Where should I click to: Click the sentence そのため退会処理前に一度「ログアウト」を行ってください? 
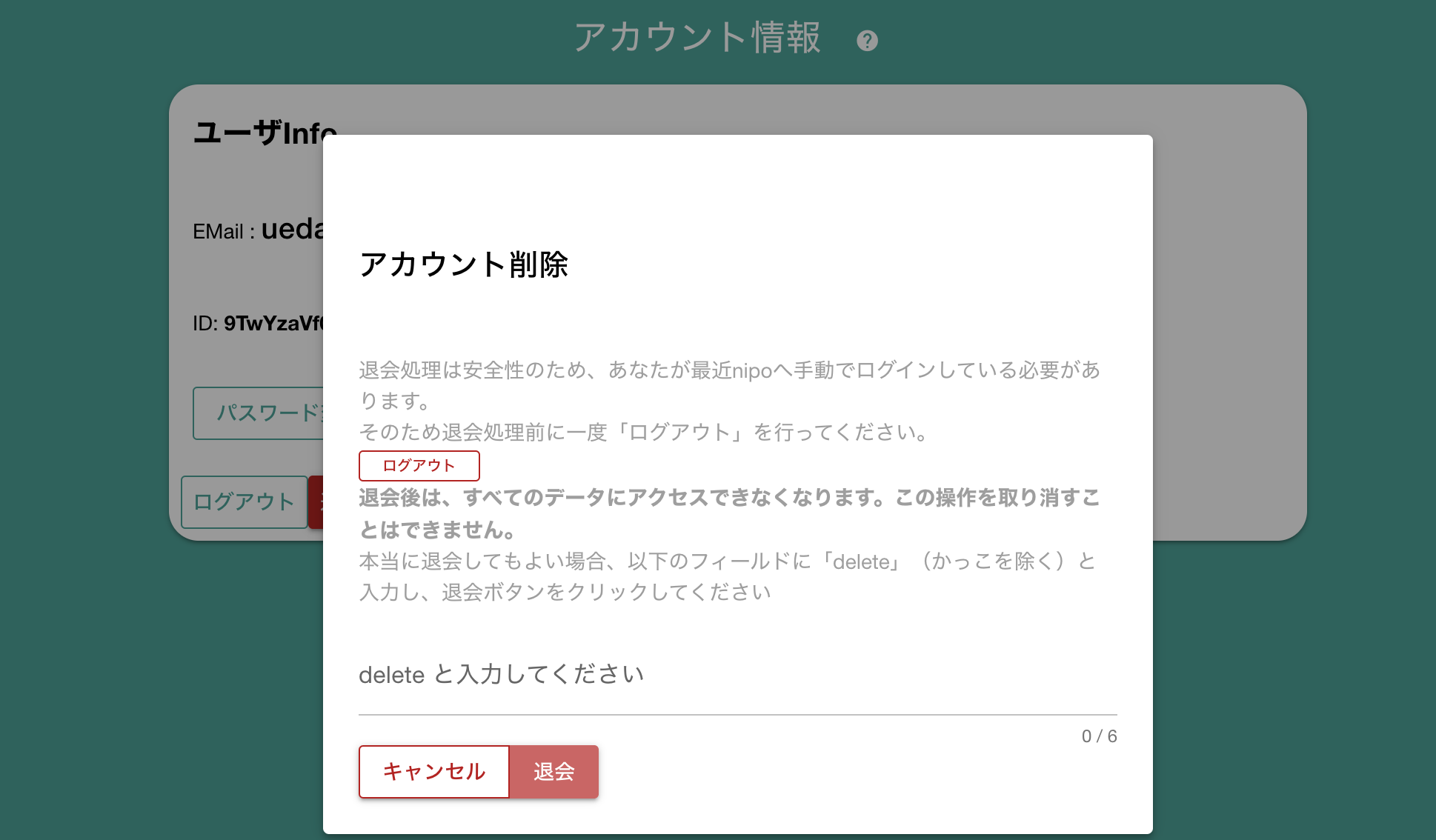pyautogui.click(x=645, y=433)
